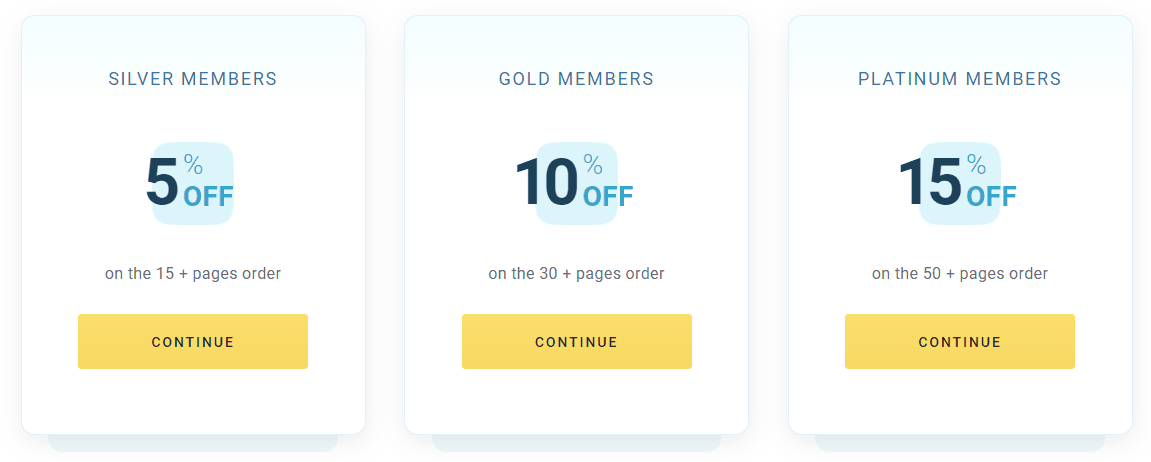Click the large number 10
1151x462 pixels.
click(x=547, y=182)
